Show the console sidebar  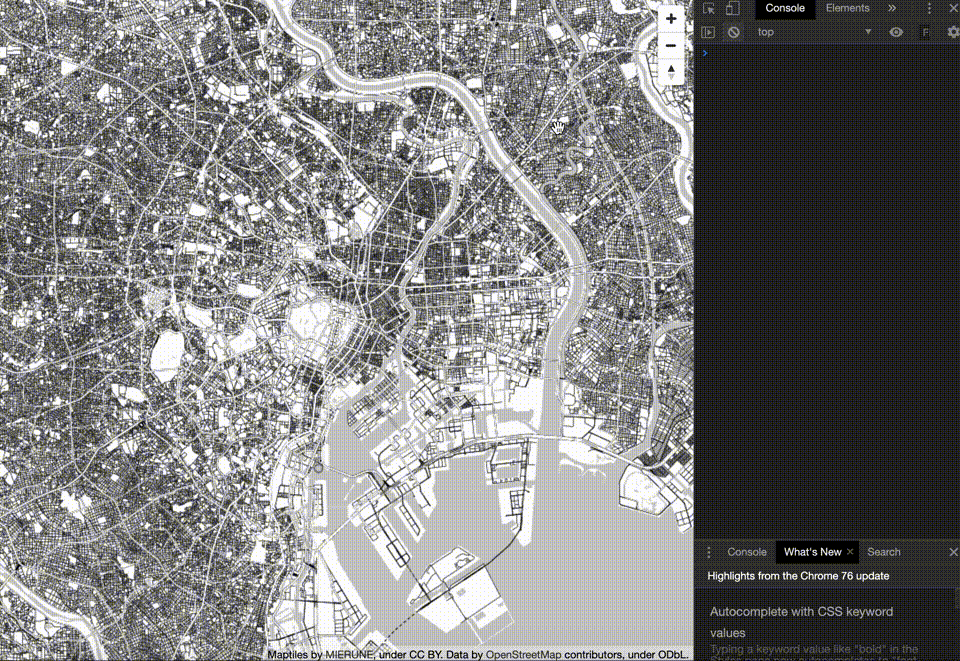(708, 32)
